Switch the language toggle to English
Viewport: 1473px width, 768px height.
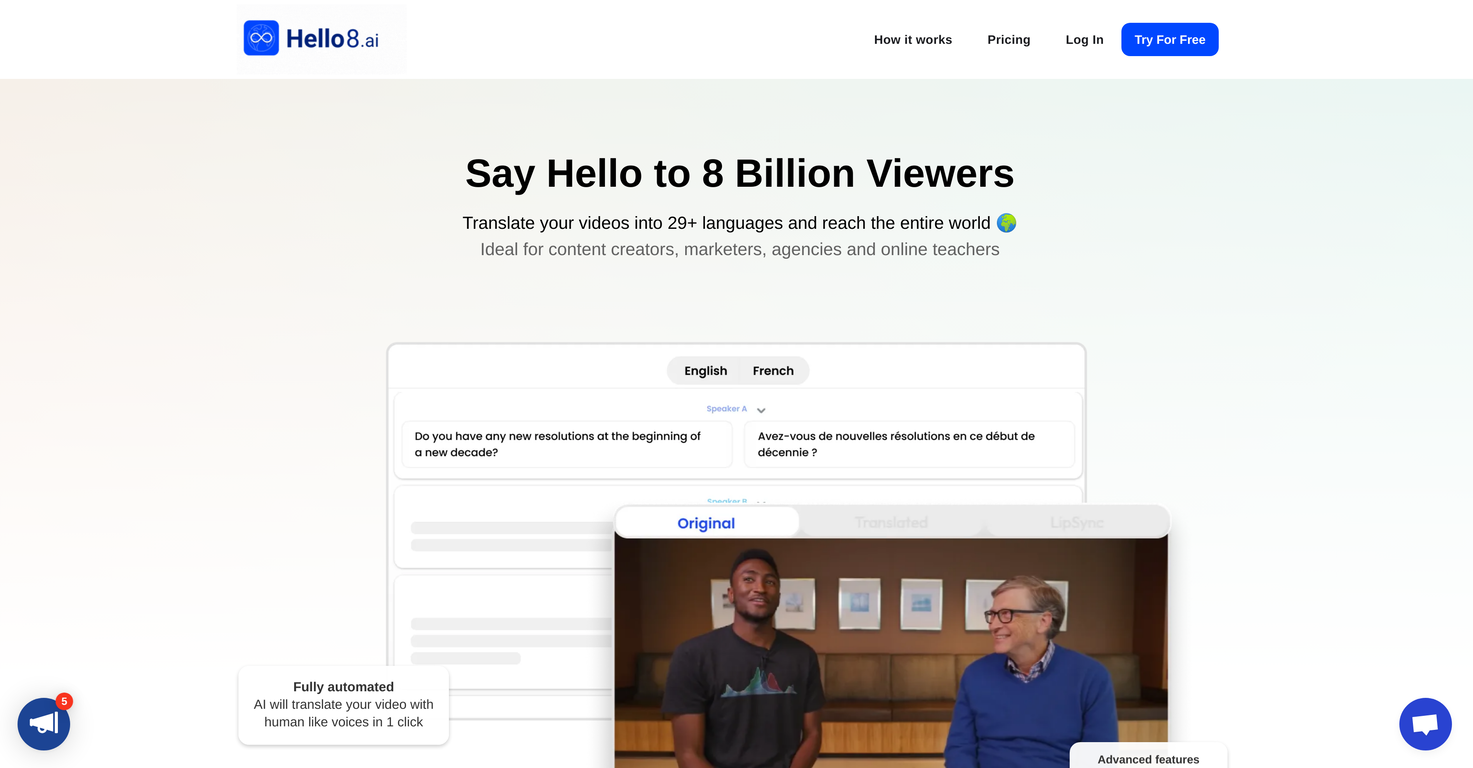point(705,371)
